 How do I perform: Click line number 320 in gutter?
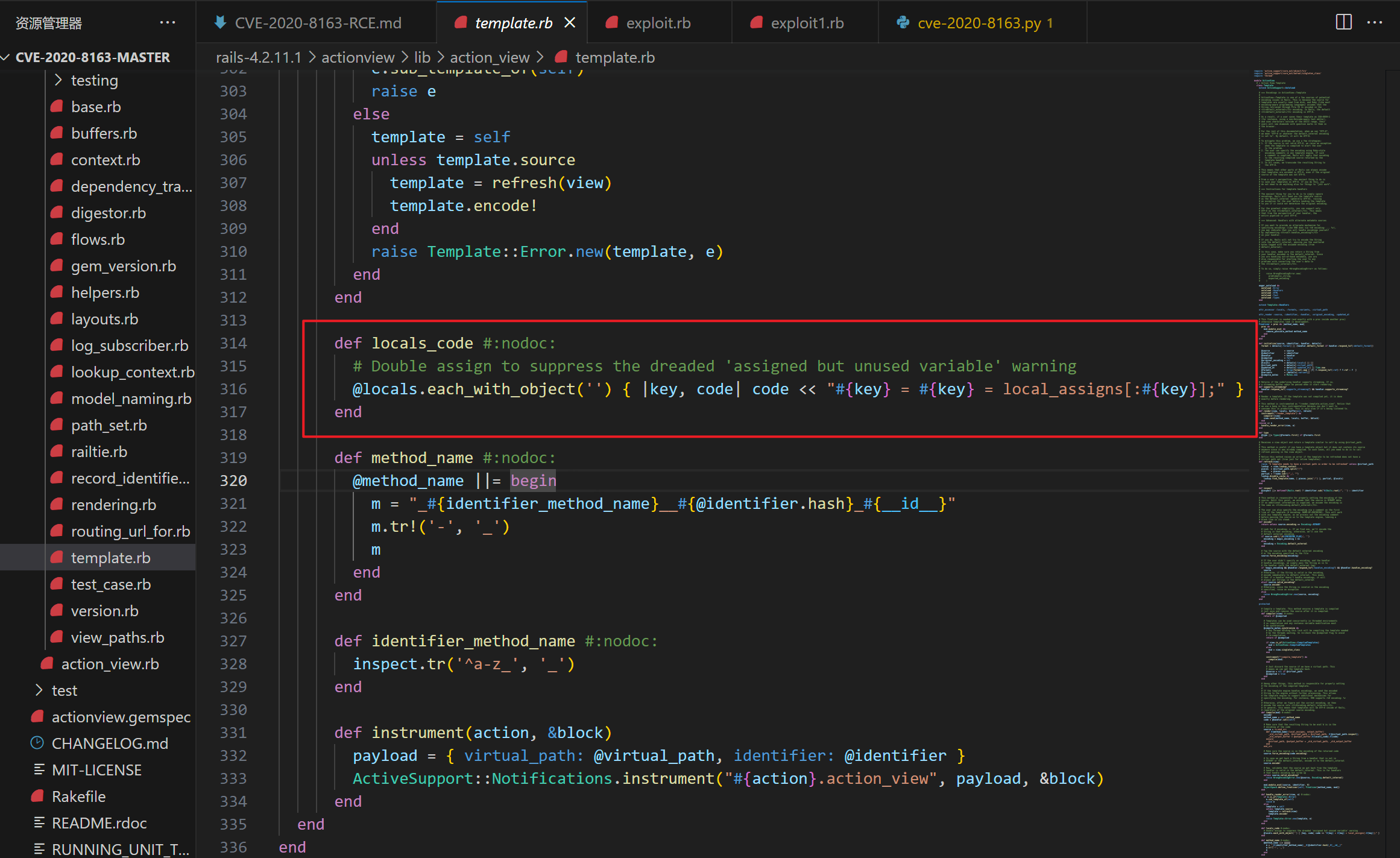[x=233, y=481]
